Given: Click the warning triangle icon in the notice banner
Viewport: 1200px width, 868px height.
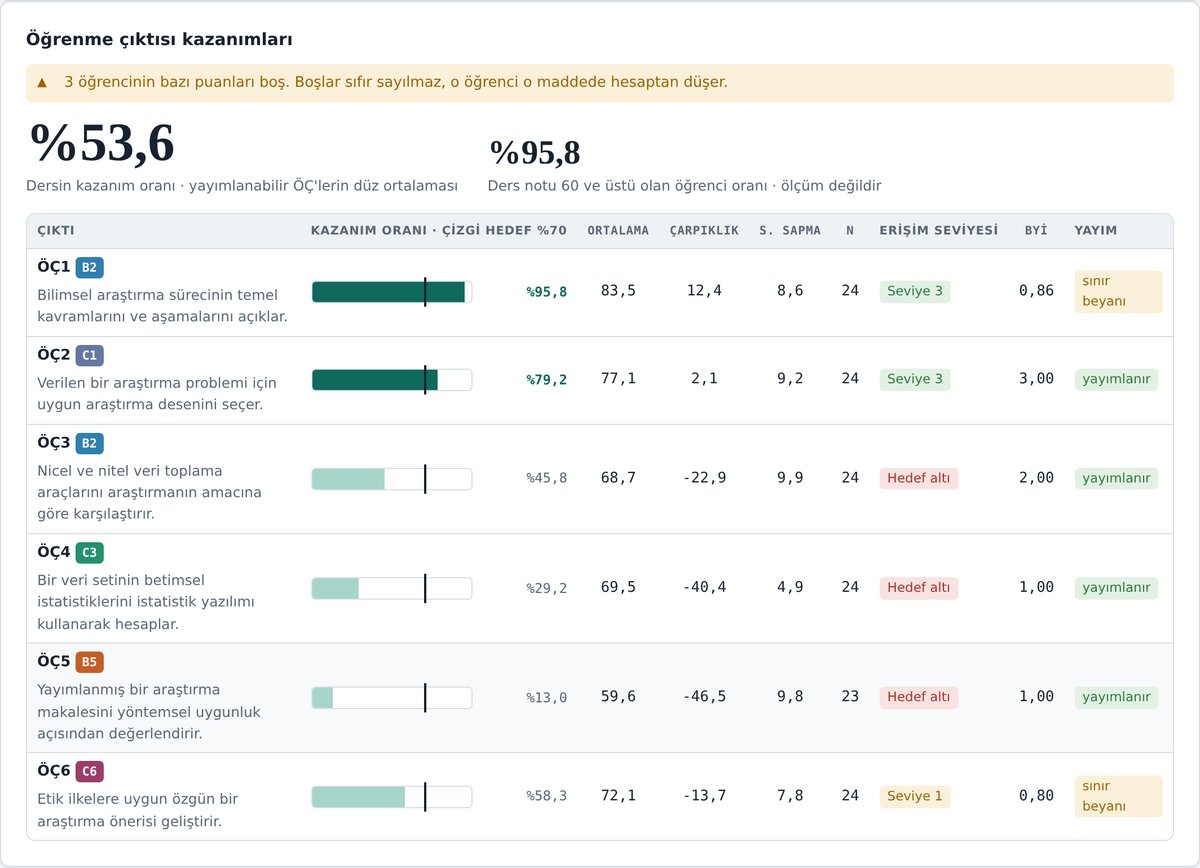Looking at the screenshot, I should 42,82.
